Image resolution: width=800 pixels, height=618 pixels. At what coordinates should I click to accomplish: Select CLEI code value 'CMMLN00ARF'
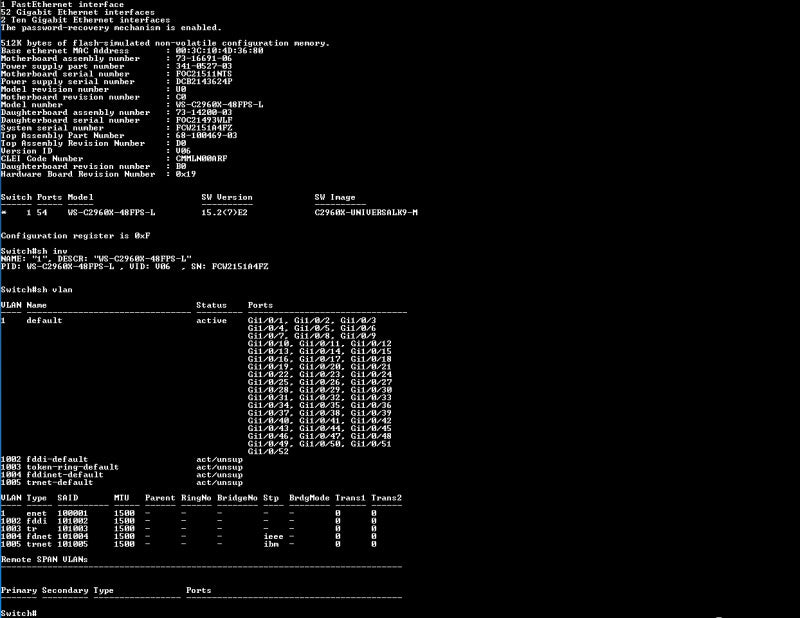tap(201, 158)
